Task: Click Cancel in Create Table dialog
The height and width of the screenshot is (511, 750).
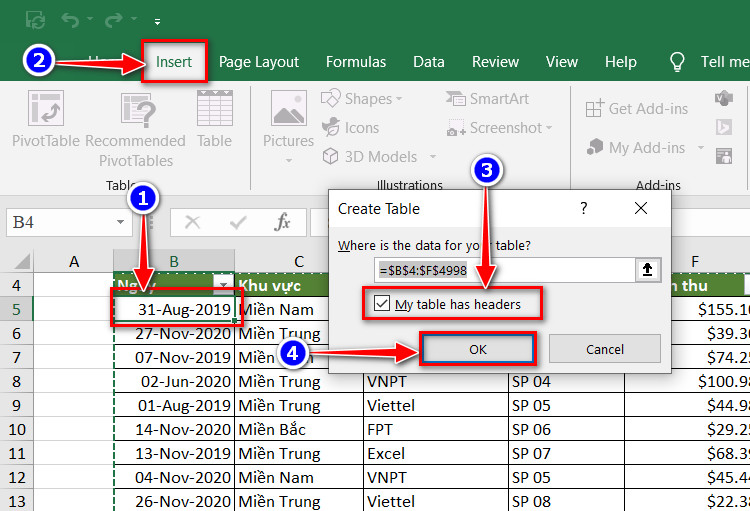Action: (605, 349)
